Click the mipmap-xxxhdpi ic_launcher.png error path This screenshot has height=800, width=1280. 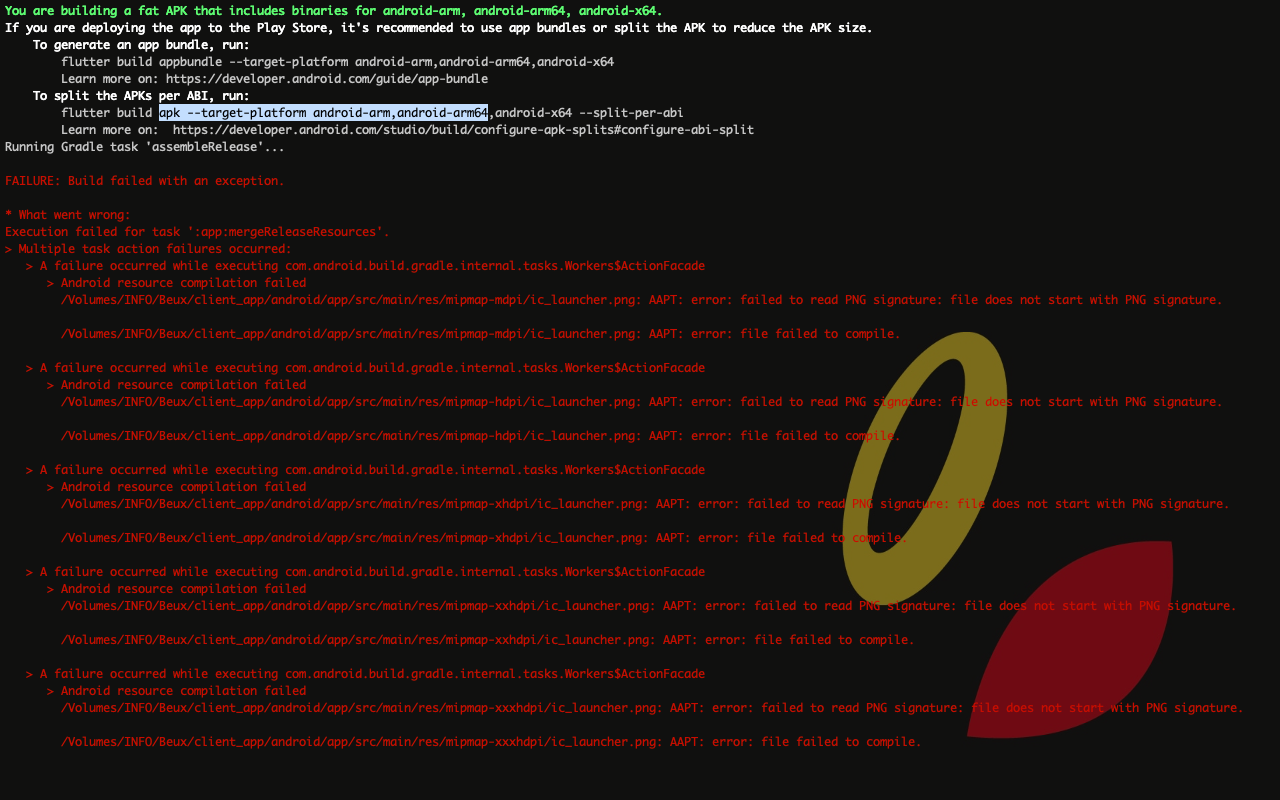tap(650, 707)
